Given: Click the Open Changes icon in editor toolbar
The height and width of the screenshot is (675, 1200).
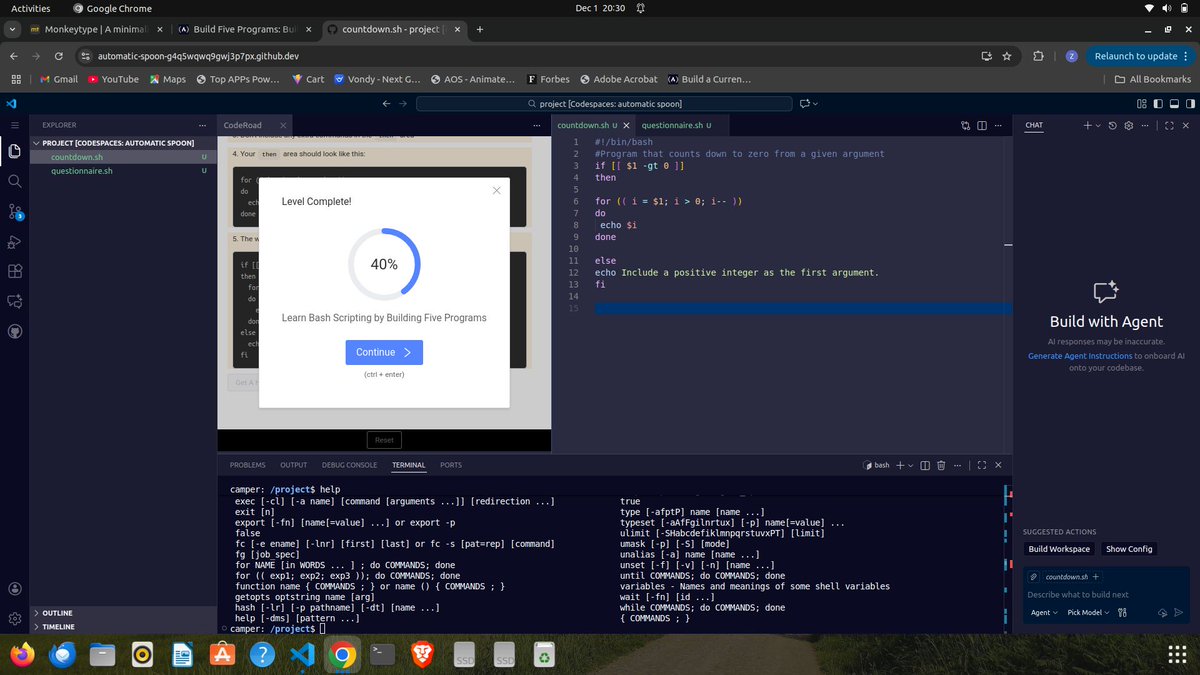Looking at the screenshot, I should coord(966,125).
